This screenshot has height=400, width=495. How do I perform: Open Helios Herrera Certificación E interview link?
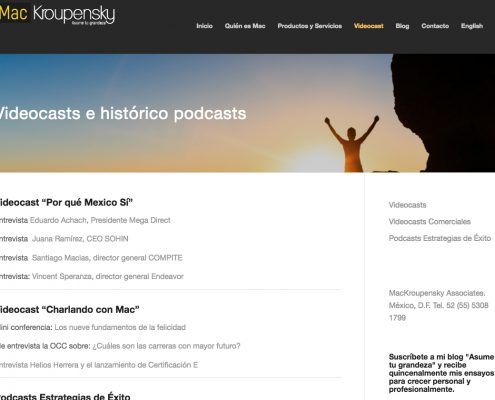tap(99, 365)
